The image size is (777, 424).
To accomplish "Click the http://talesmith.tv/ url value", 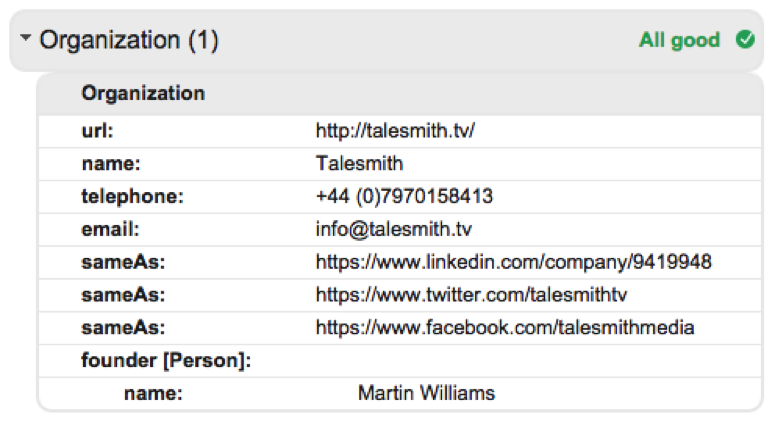I will pos(395,131).
